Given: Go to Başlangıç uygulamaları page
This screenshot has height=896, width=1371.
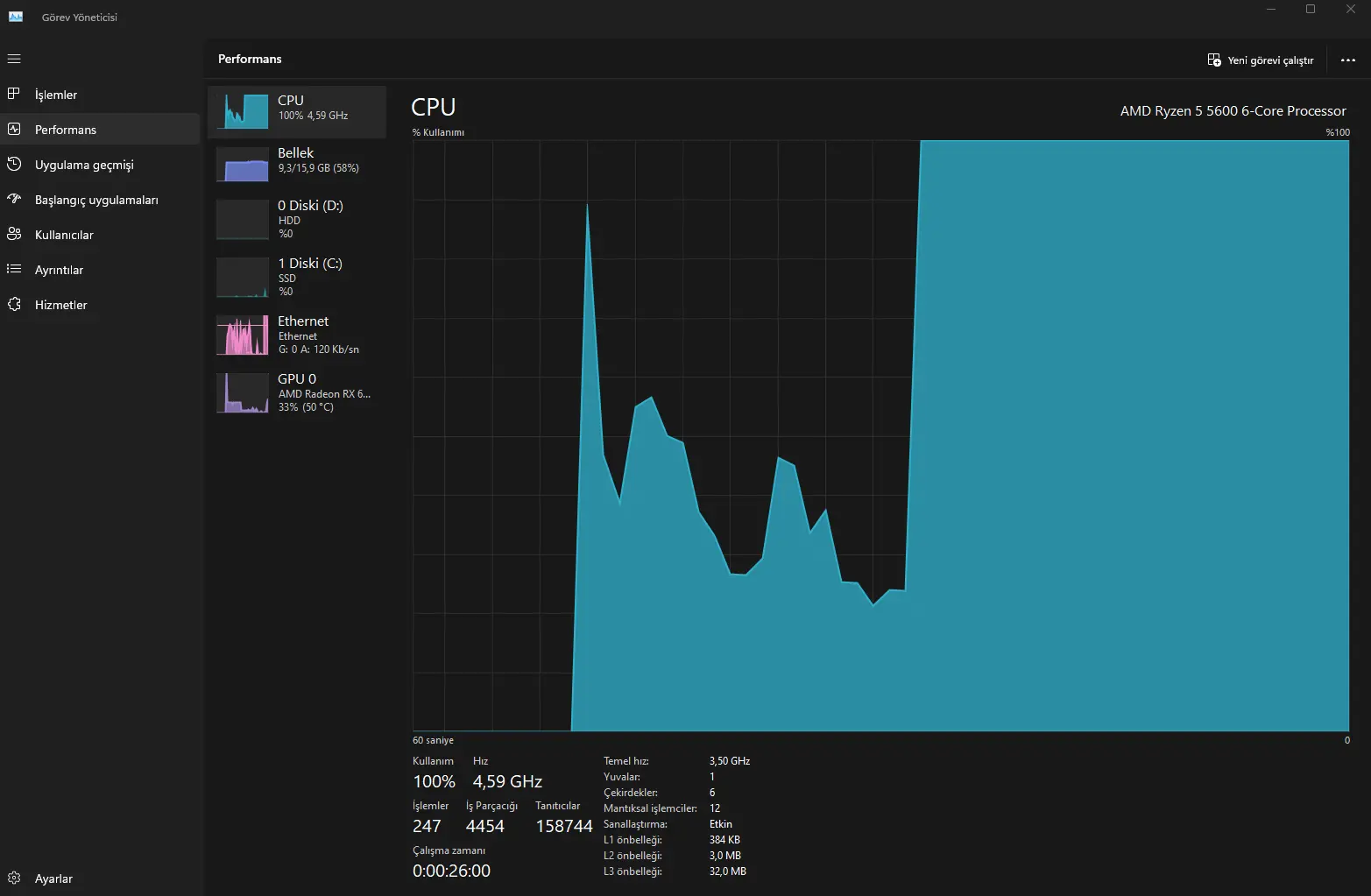Looking at the screenshot, I should tap(101, 199).
